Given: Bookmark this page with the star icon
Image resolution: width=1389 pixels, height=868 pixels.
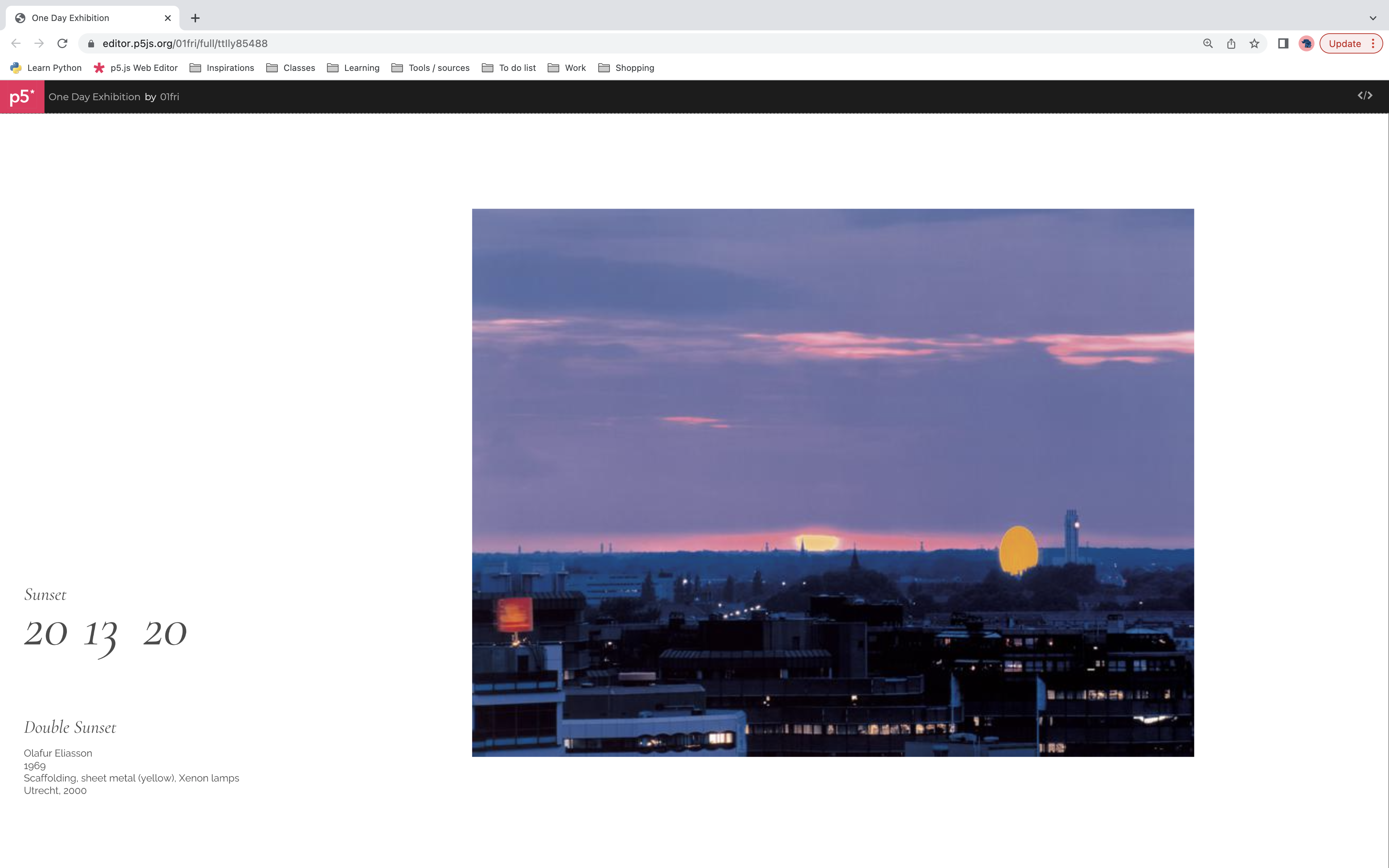Looking at the screenshot, I should (x=1254, y=44).
